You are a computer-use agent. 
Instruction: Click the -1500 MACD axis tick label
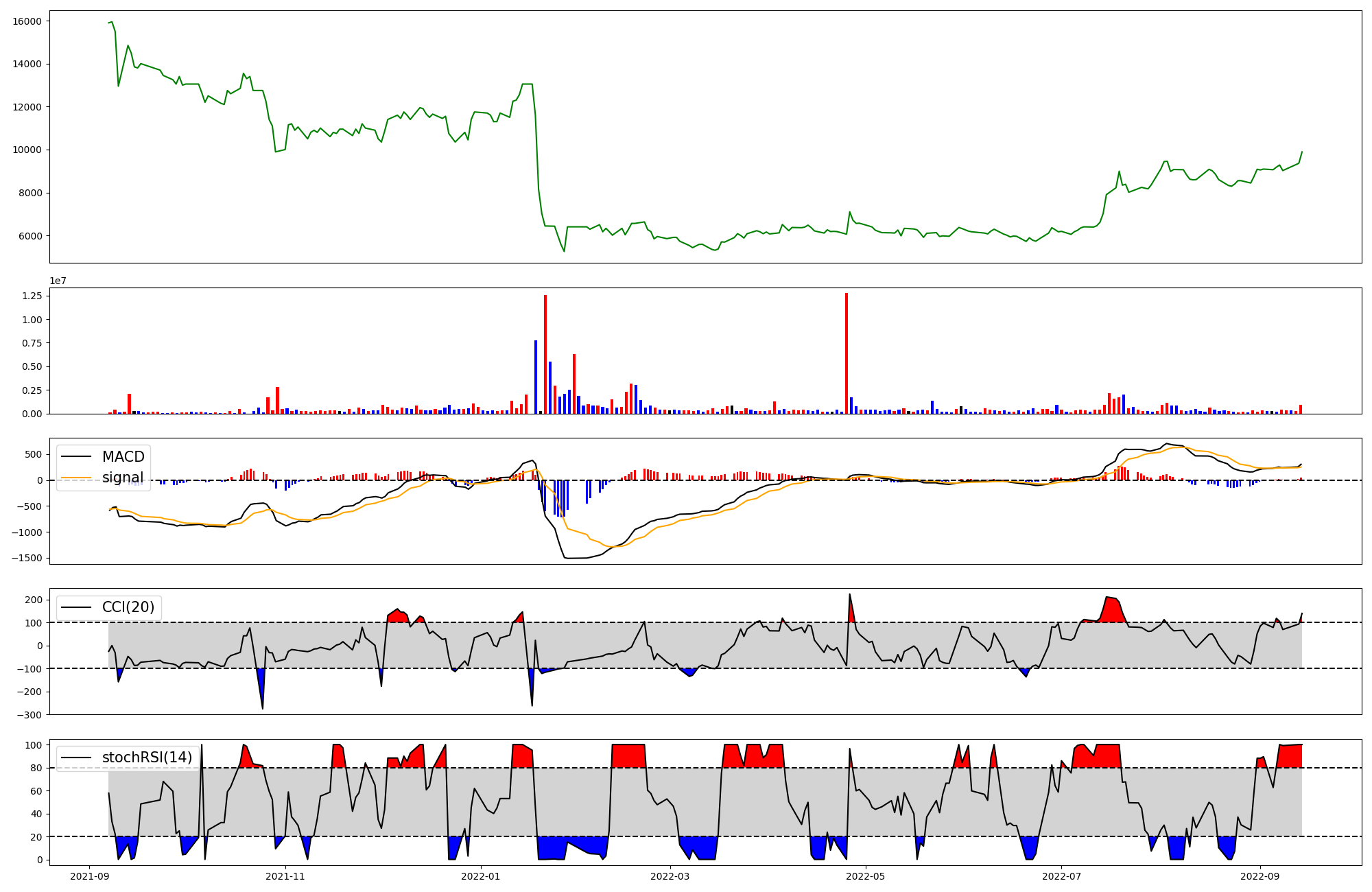click(26, 558)
